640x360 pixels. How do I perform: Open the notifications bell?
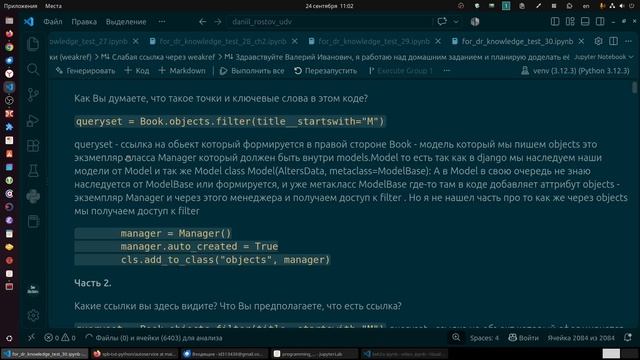click(x=628, y=337)
